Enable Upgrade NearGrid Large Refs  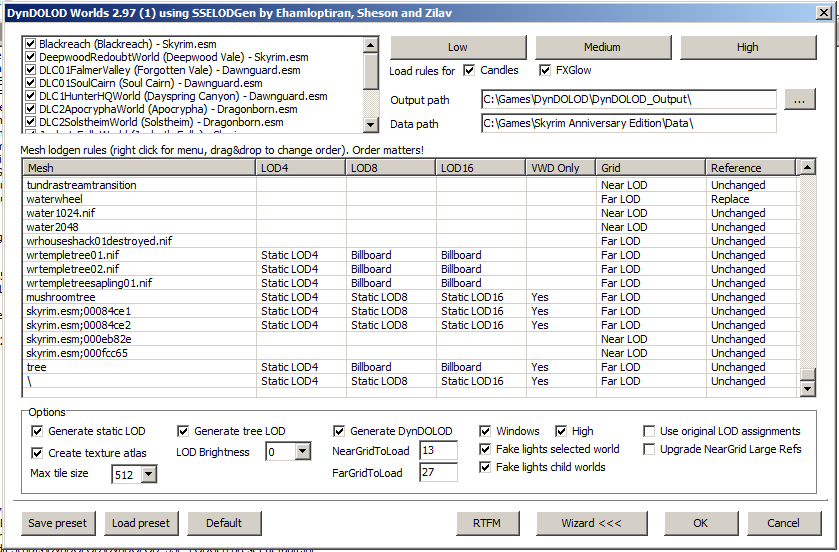click(x=649, y=449)
